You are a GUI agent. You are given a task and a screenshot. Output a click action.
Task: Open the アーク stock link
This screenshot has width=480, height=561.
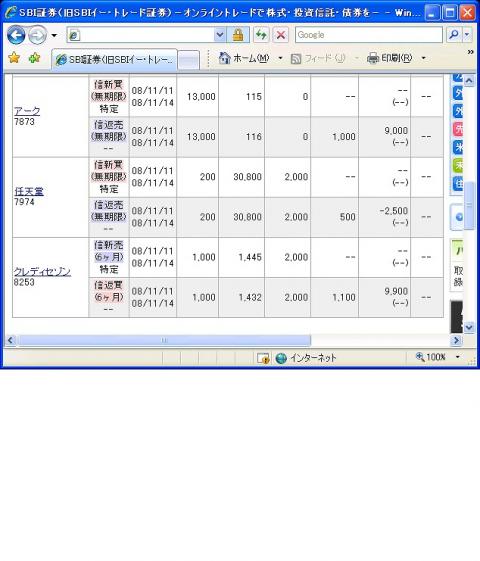pos(27,111)
